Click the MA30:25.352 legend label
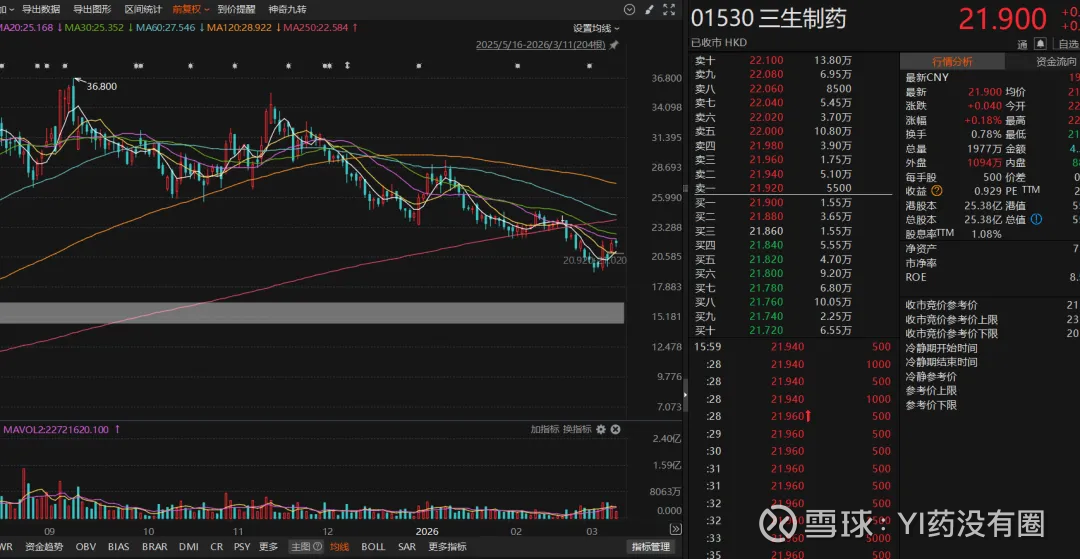Image resolution: width=1080 pixels, height=559 pixels. [x=95, y=28]
